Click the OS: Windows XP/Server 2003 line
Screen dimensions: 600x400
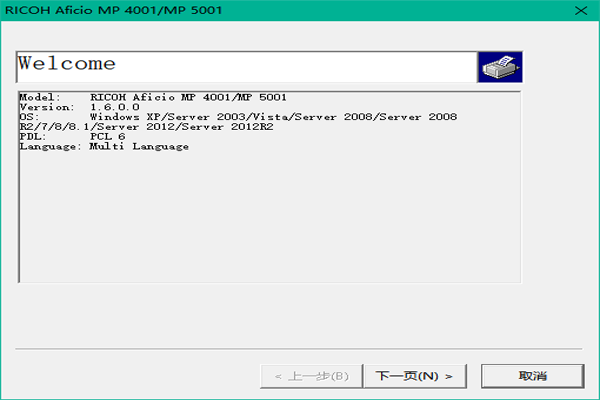tap(238, 117)
